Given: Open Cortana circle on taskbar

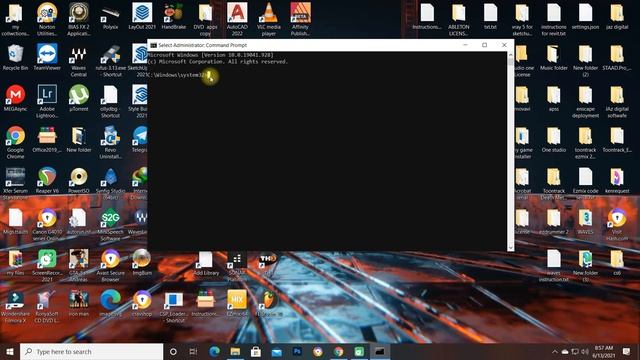Looking at the screenshot, I should pyautogui.click(x=173, y=351).
